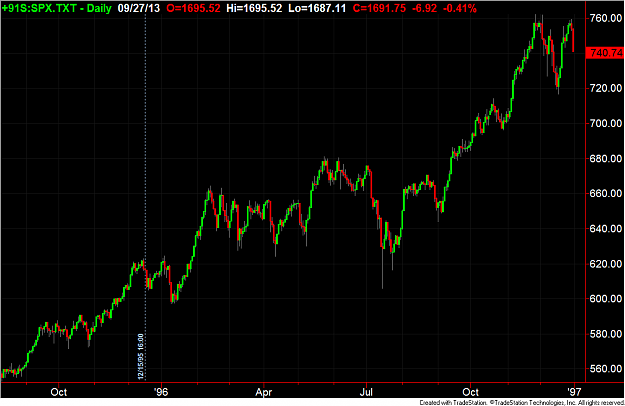The image size is (625, 406).
Task: Click the -6.92 net change value
Action: [x=424, y=8]
